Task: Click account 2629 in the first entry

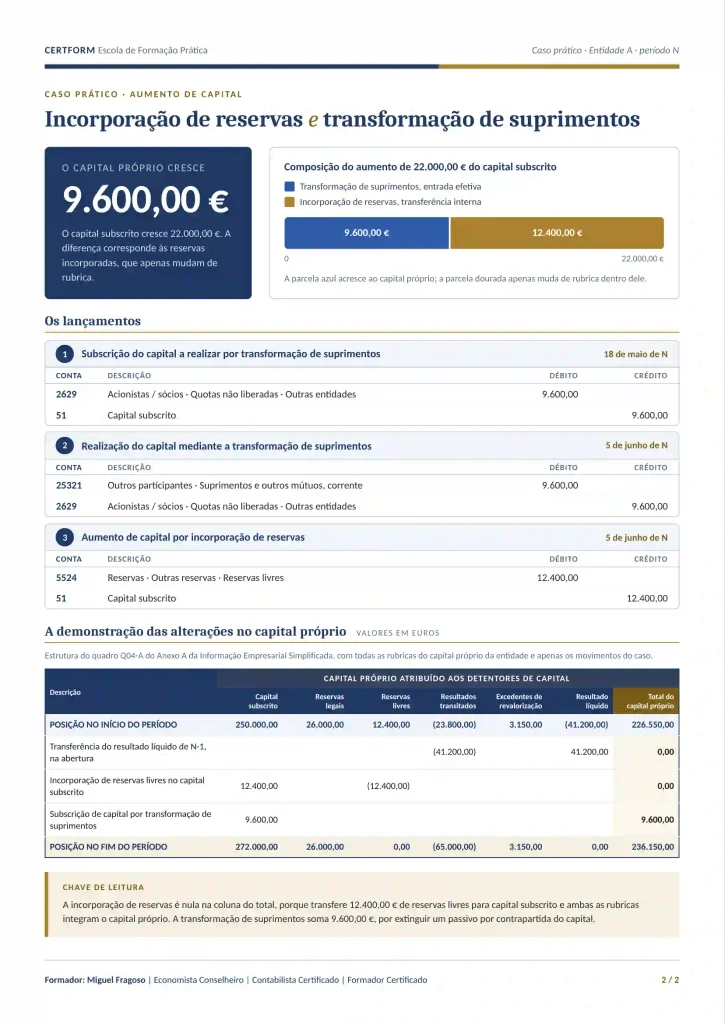Action: coord(66,394)
